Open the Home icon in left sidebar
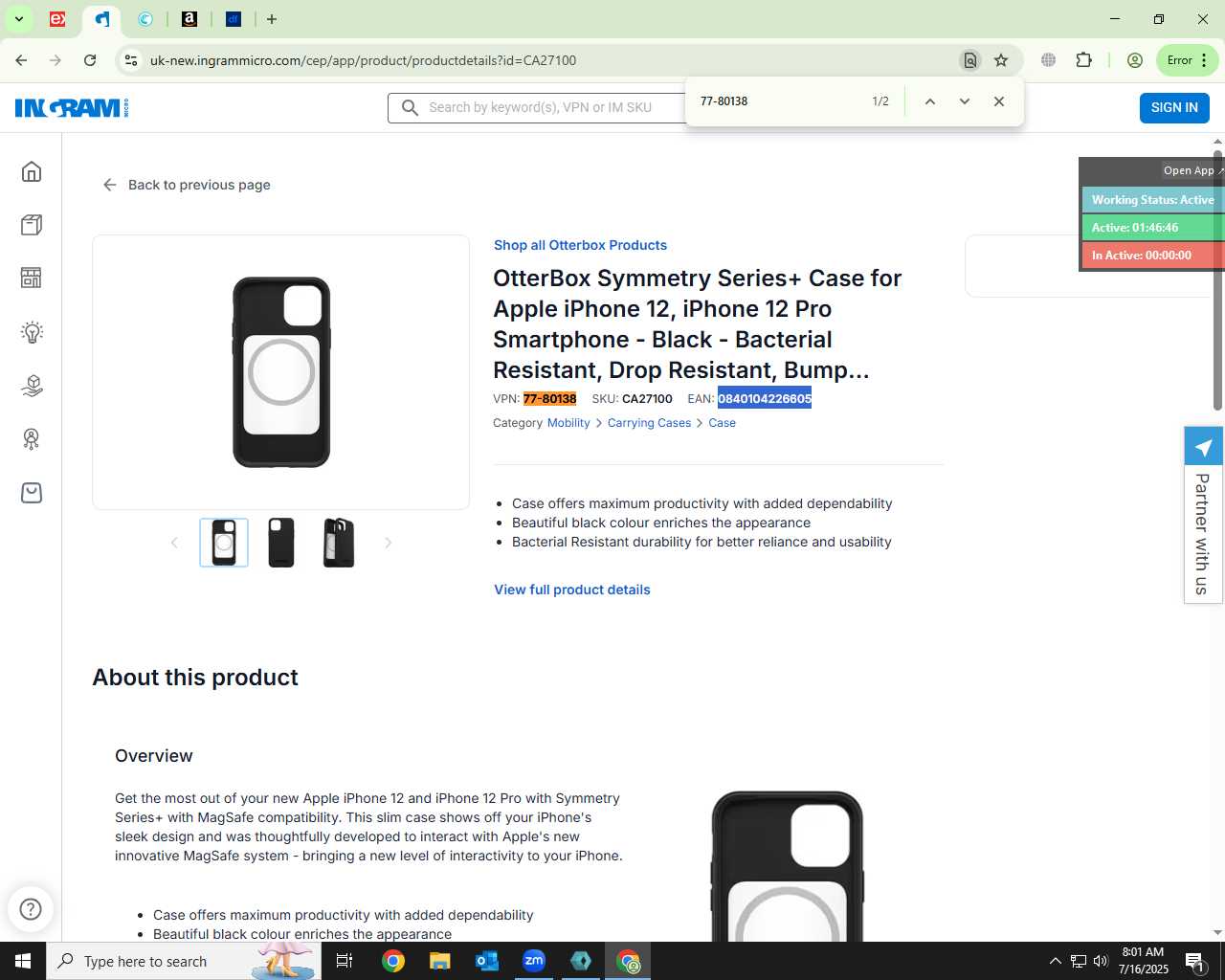 pyautogui.click(x=32, y=171)
